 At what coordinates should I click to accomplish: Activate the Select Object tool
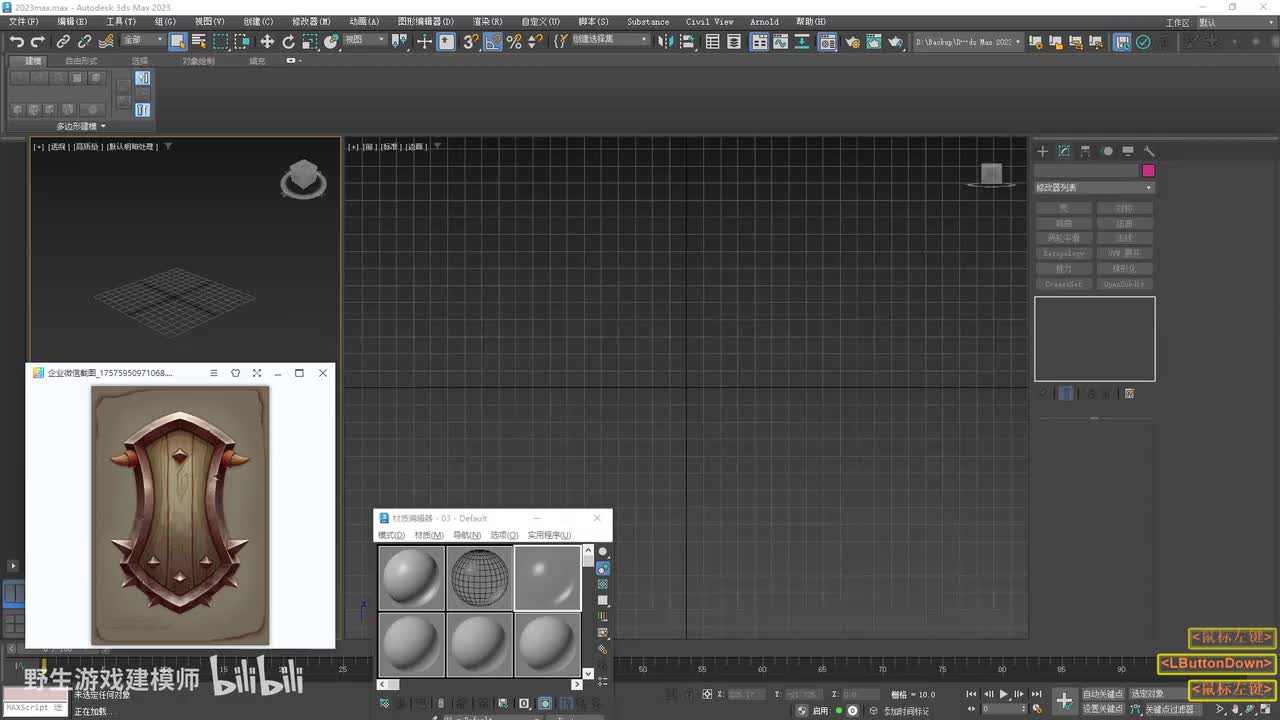[x=177, y=41]
